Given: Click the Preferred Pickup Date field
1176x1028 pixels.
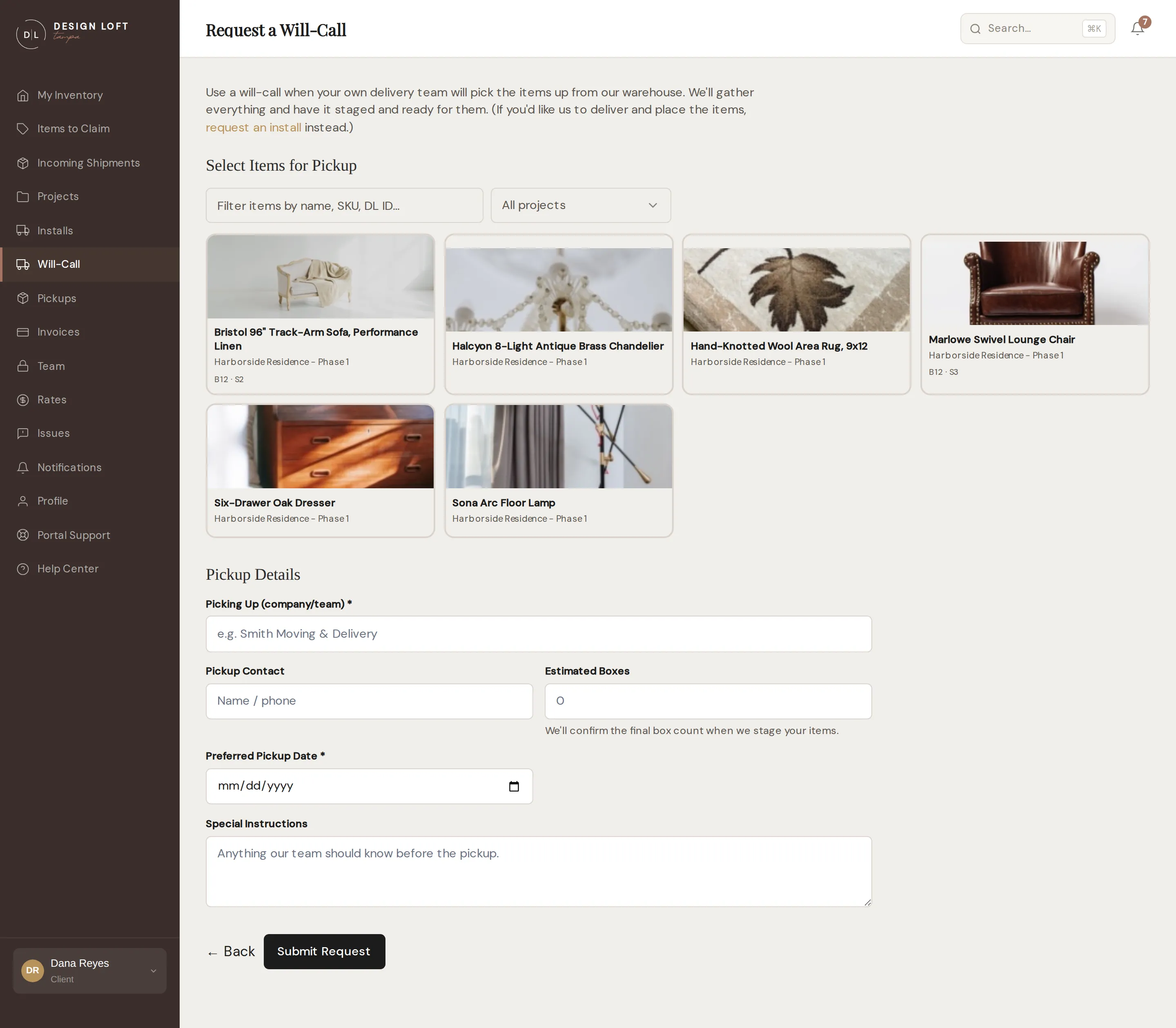Looking at the screenshot, I should 370,786.
